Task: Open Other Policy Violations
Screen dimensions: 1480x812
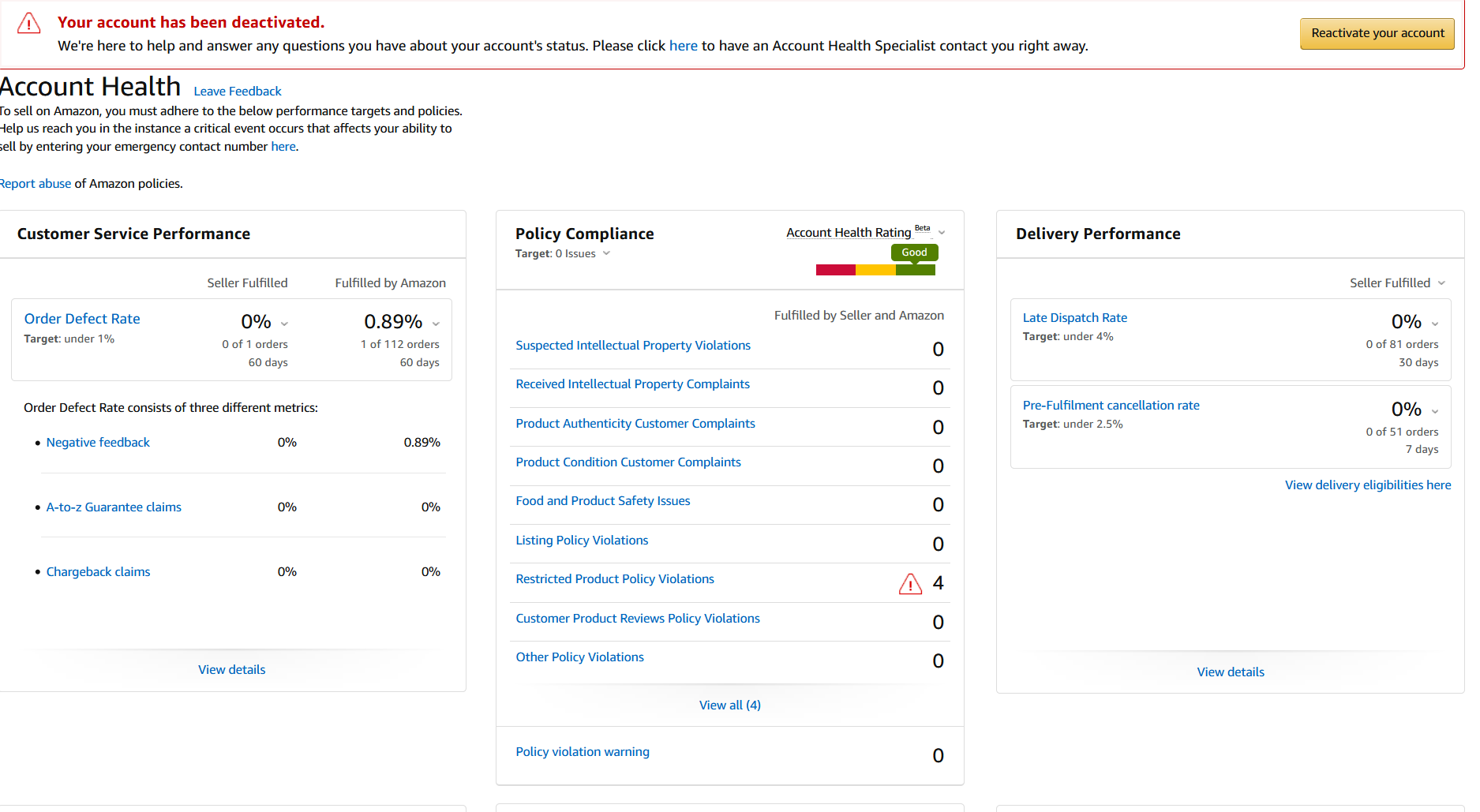Action: tap(580, 657)
